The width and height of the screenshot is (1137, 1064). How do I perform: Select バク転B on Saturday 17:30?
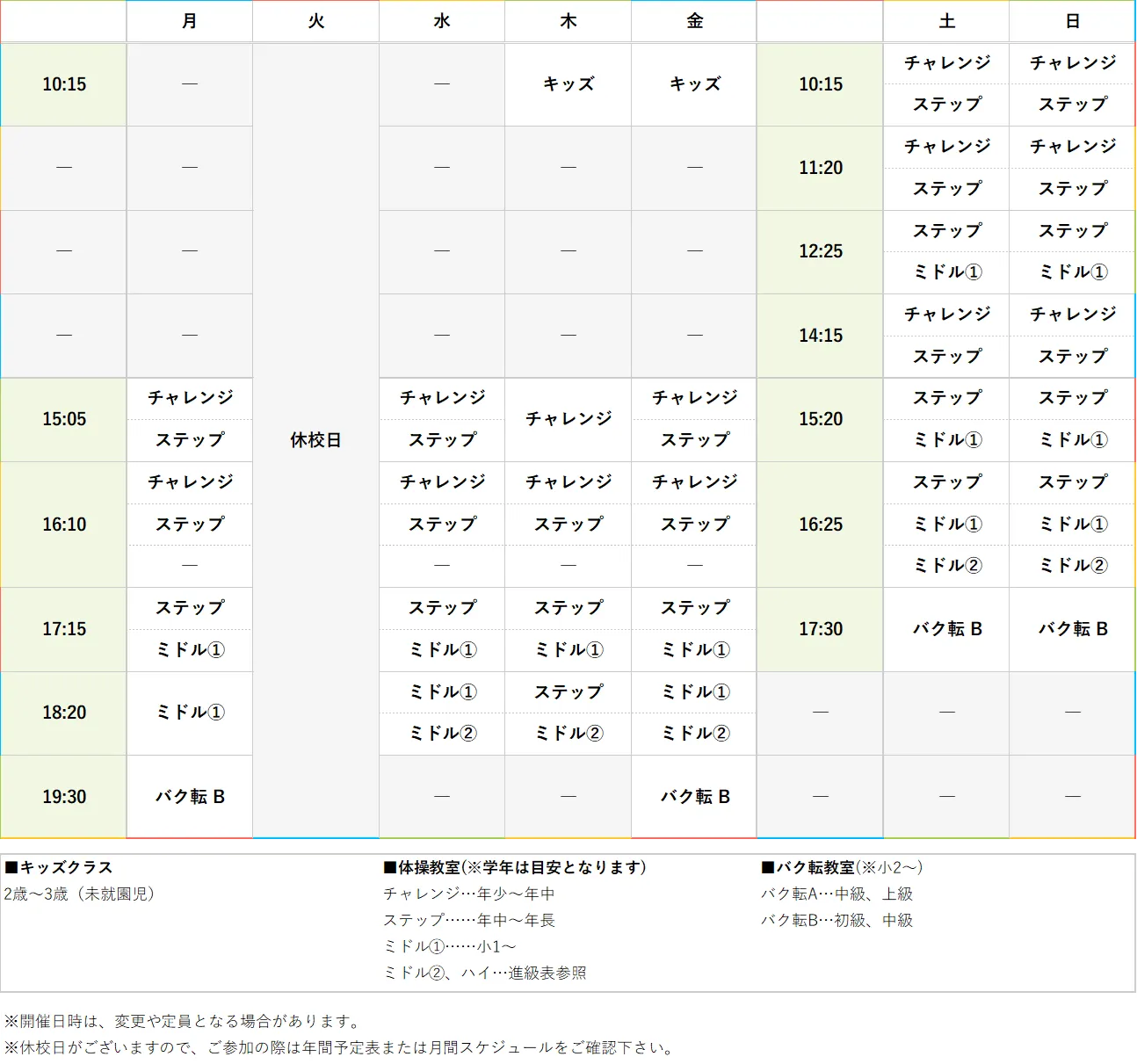click(945, 629)
